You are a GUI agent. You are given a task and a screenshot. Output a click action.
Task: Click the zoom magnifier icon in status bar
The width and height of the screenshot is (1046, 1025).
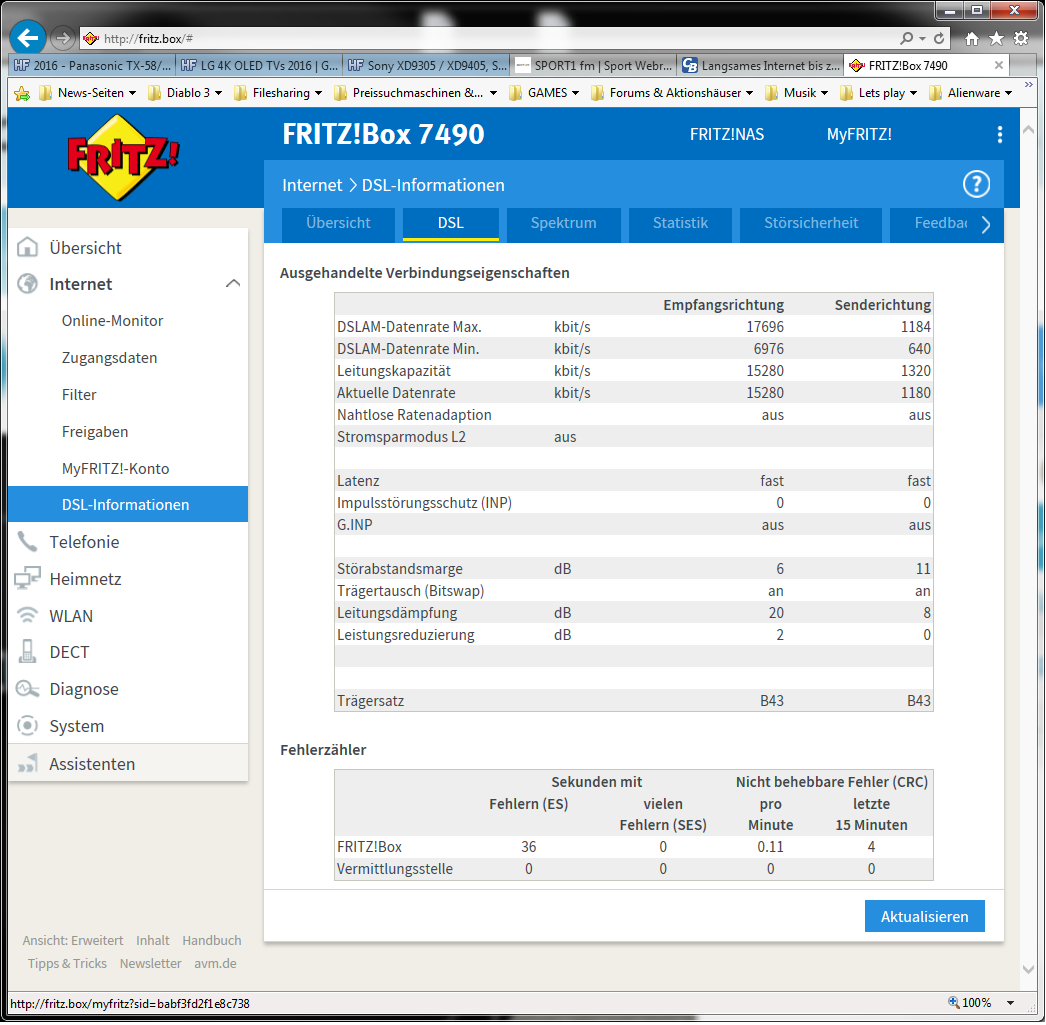[953, 1003]
